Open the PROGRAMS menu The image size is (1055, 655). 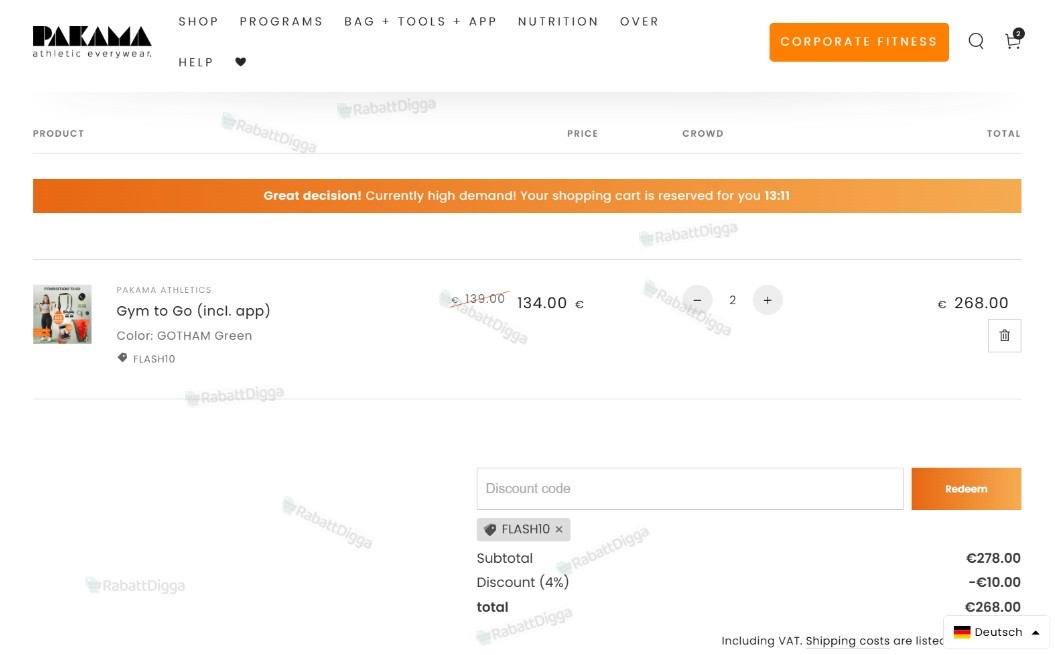tap(281, 22)
